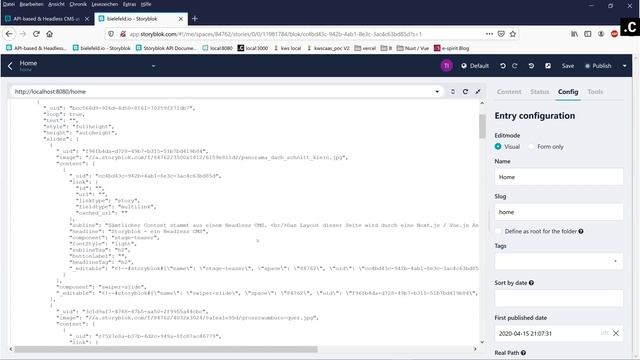
Task: Open the e-spirit Blog bookmark
Action: click(451, 48)
